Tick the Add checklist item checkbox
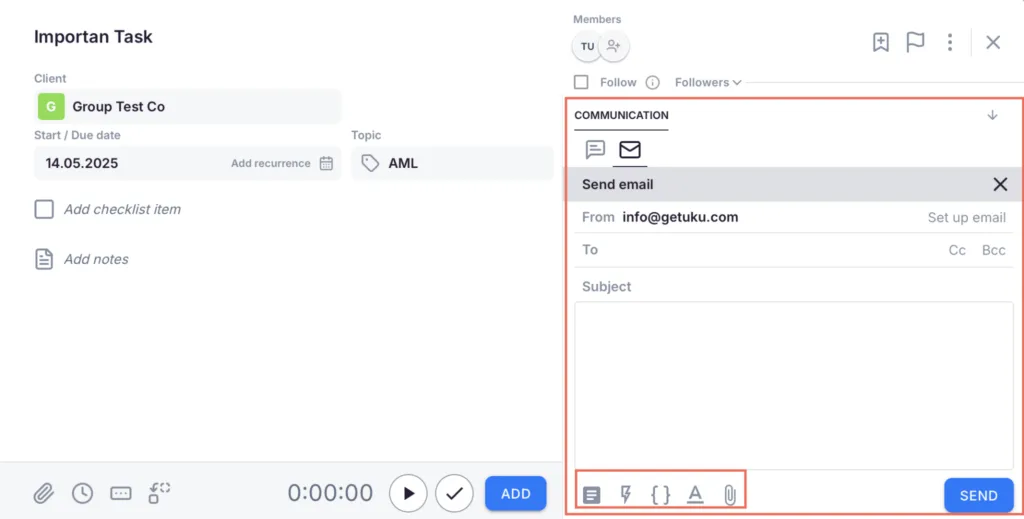This screenshot has width=1024, height=519. pyautogui.click(x=44, y=209)
